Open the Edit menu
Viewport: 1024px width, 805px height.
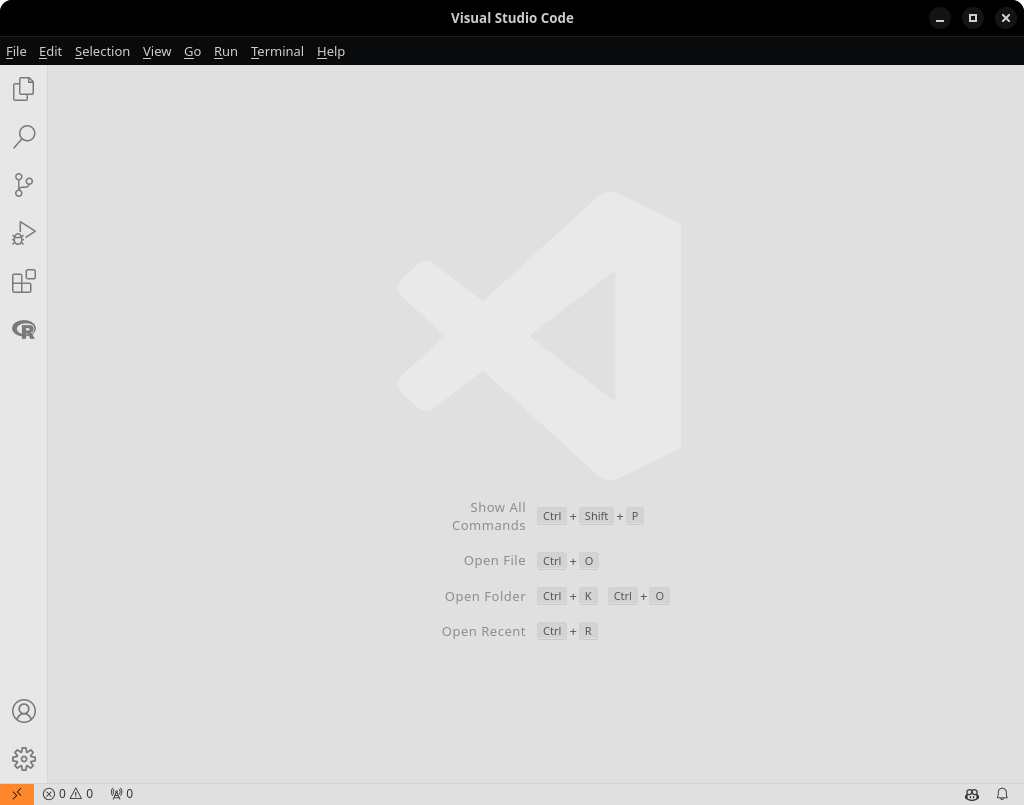[x=50, y=51]
